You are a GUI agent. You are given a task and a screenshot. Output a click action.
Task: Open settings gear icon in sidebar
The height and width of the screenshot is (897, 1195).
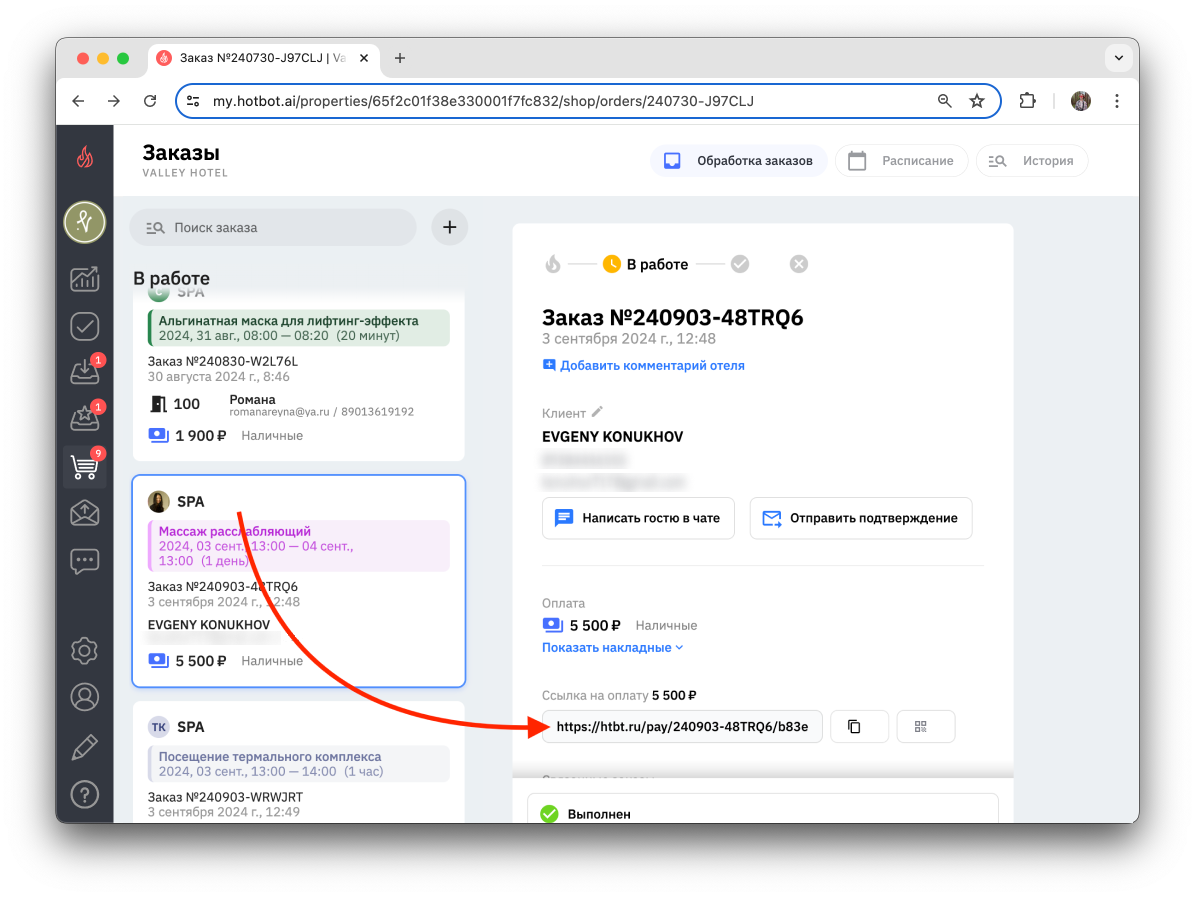(85, 651)
